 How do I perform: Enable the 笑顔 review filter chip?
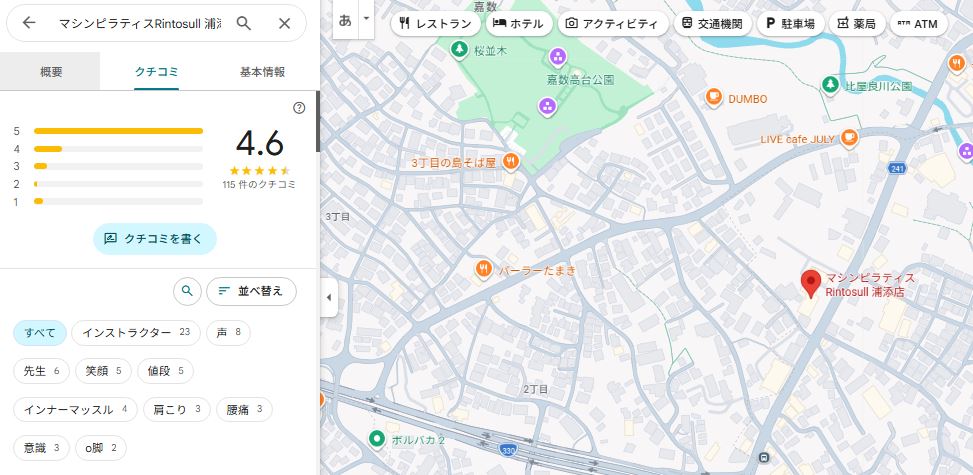(x=103, y=371)
